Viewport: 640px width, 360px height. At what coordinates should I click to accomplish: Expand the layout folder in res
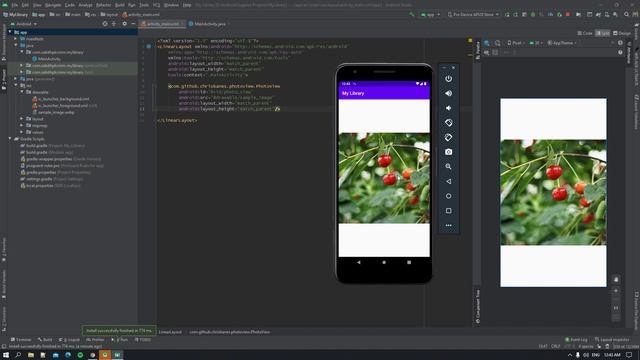pyautogui.click(x=22, y=119)
